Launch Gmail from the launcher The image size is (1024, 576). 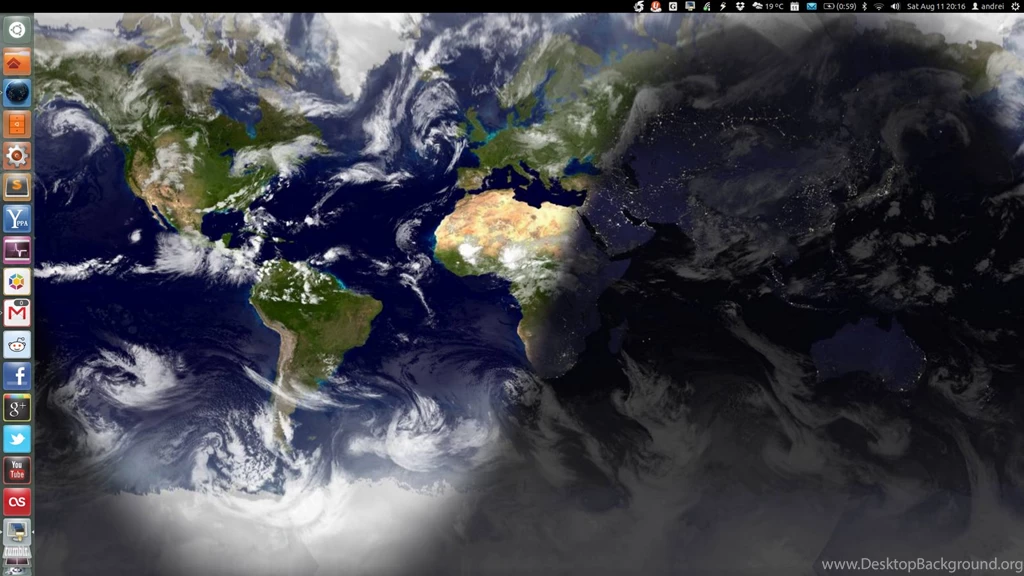point(16,314)
